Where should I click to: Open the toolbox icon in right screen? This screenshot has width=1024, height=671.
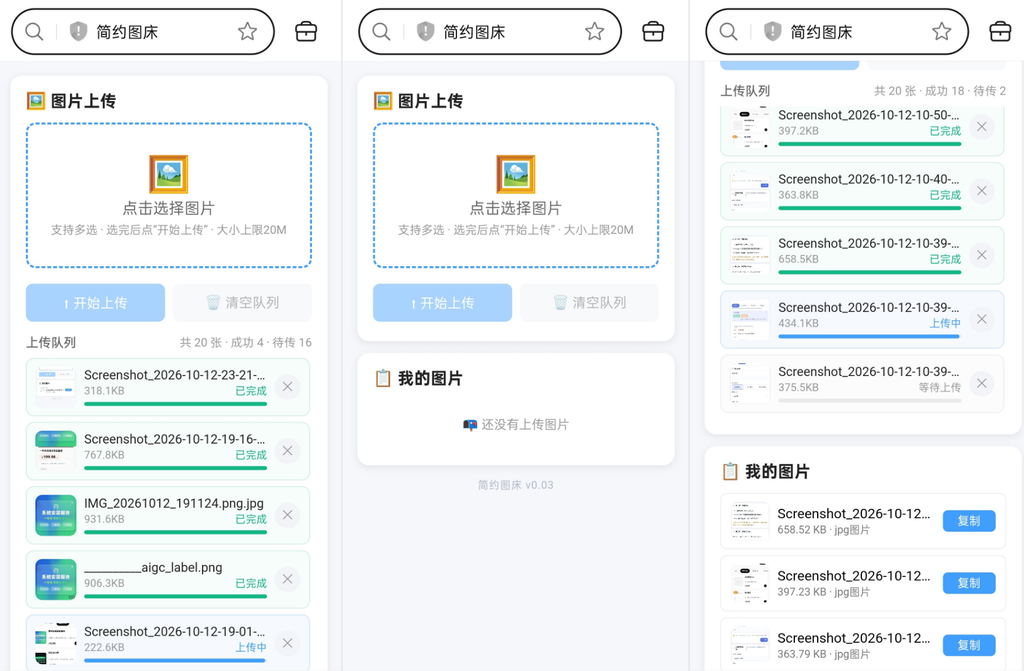(x=1000, y=31)
